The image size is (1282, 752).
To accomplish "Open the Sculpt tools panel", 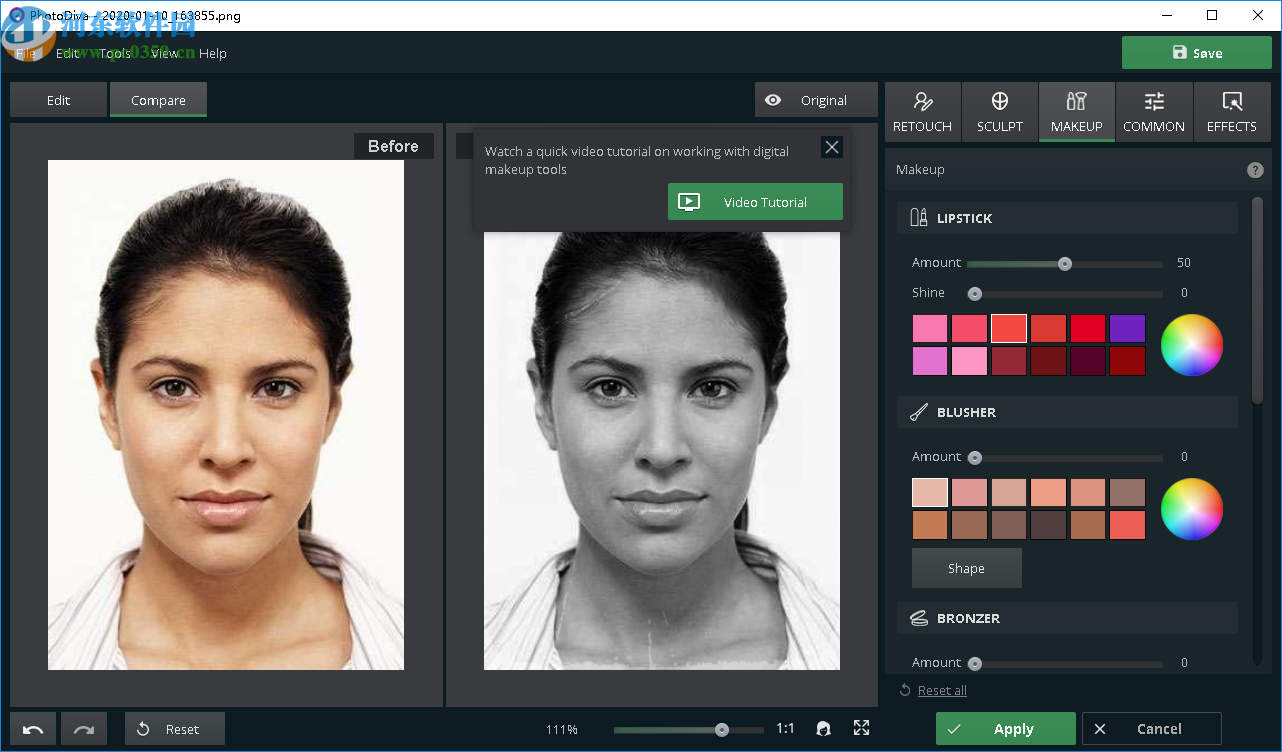I will [x=999, y=111].
